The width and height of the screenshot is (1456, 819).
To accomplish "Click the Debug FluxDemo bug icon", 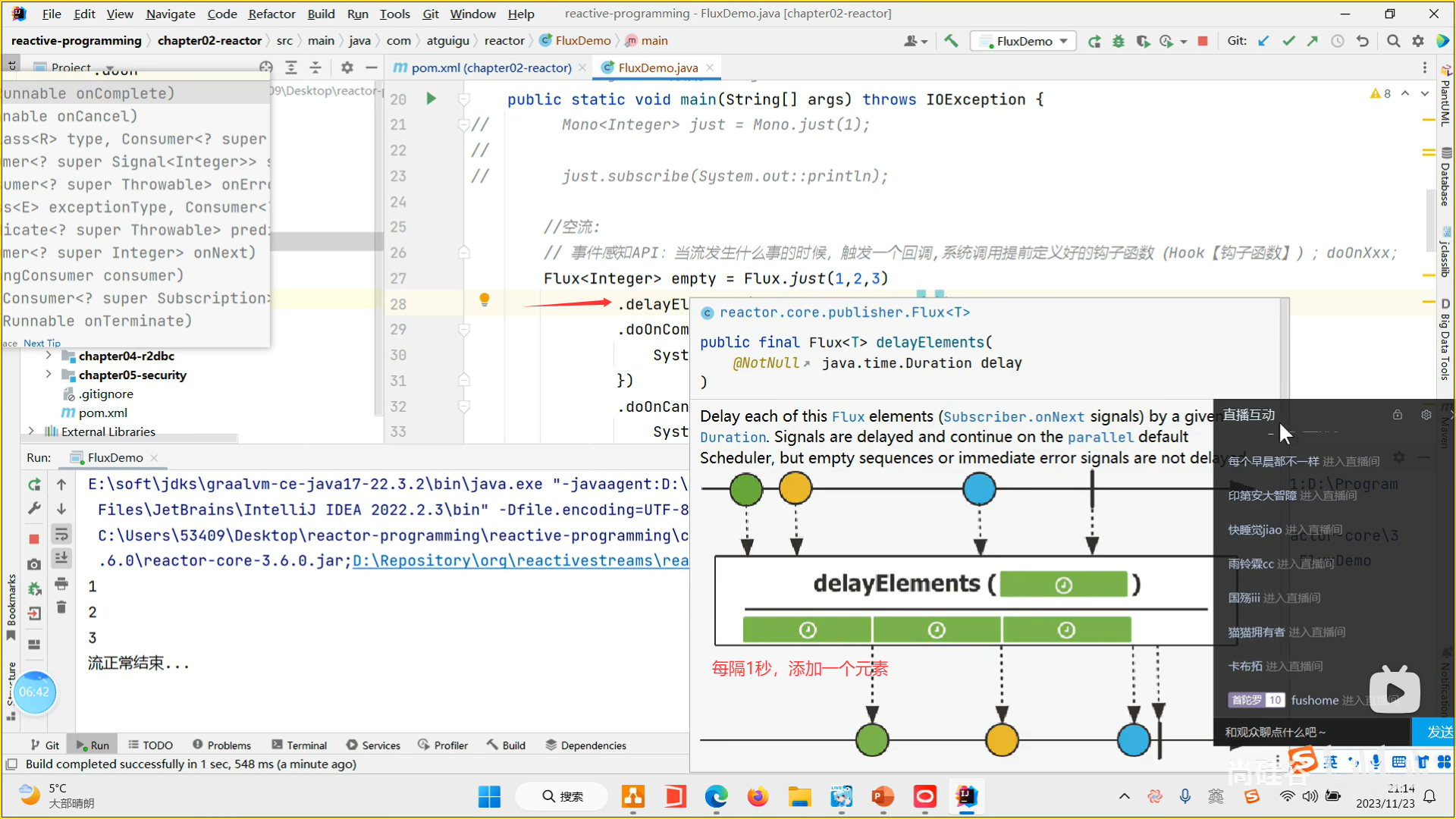I will (x=1118, y=41).
